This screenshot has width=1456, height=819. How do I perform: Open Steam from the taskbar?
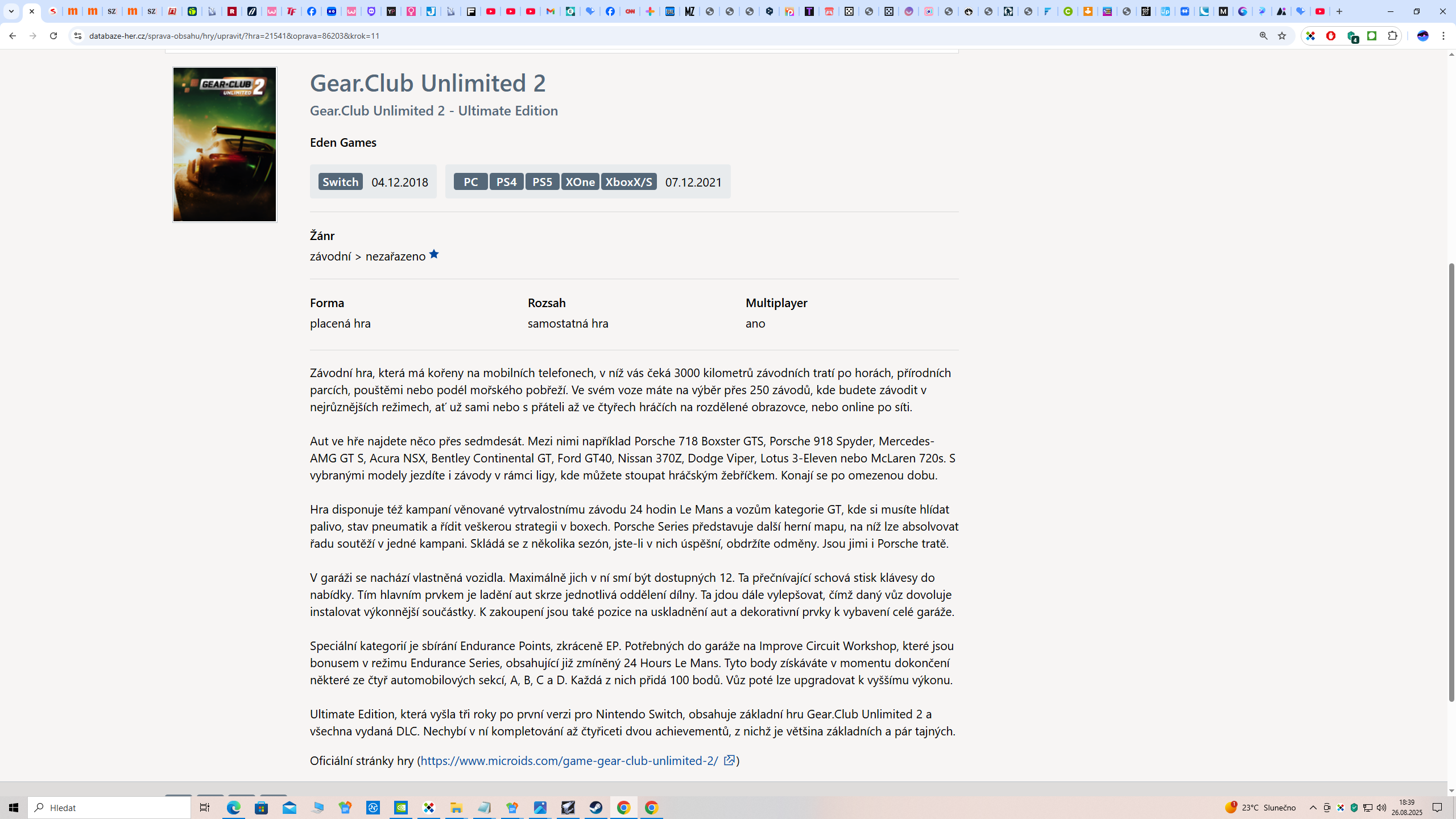595,808
